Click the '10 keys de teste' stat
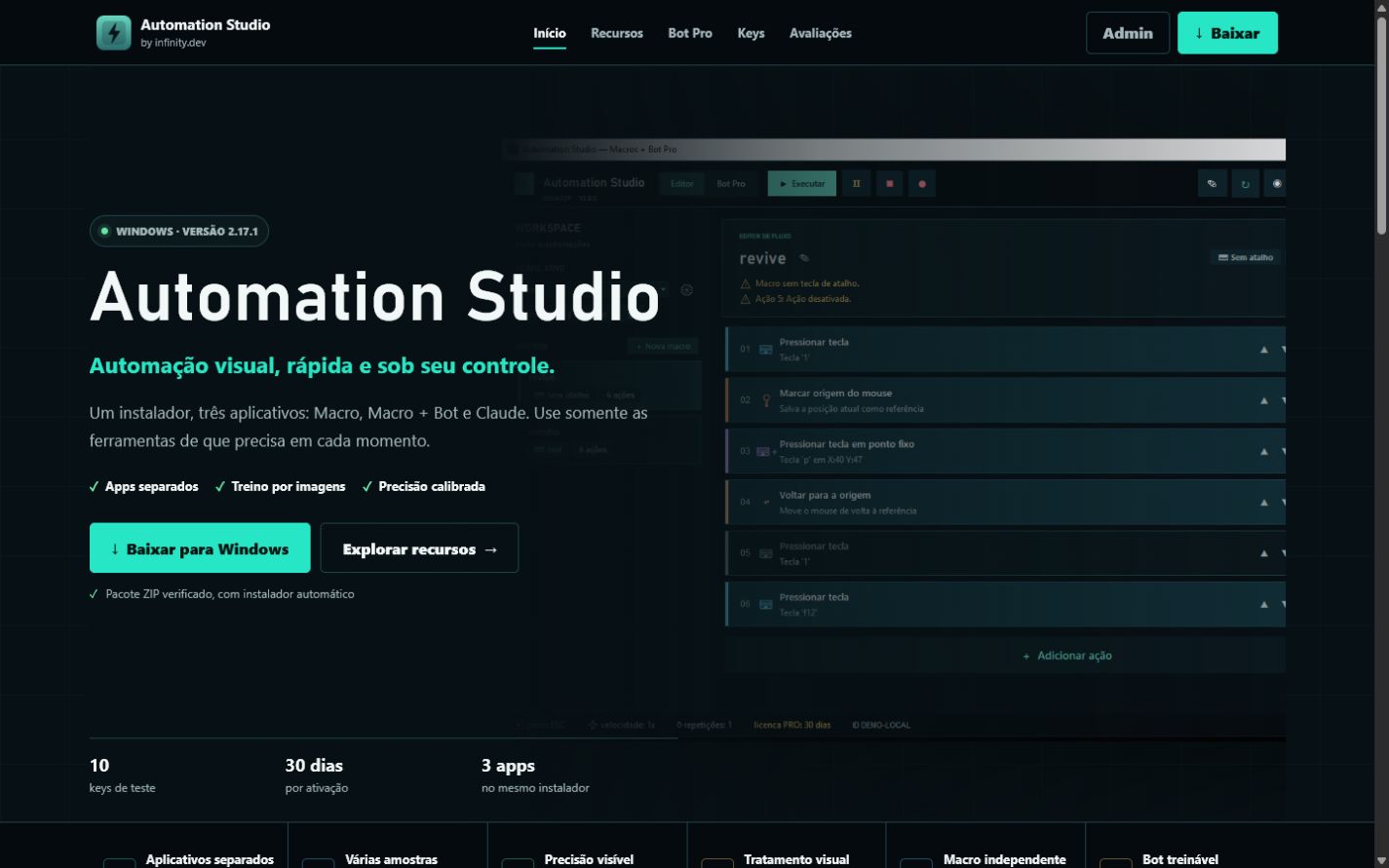Screen dimensions: 1389x868 pos(122,775)
